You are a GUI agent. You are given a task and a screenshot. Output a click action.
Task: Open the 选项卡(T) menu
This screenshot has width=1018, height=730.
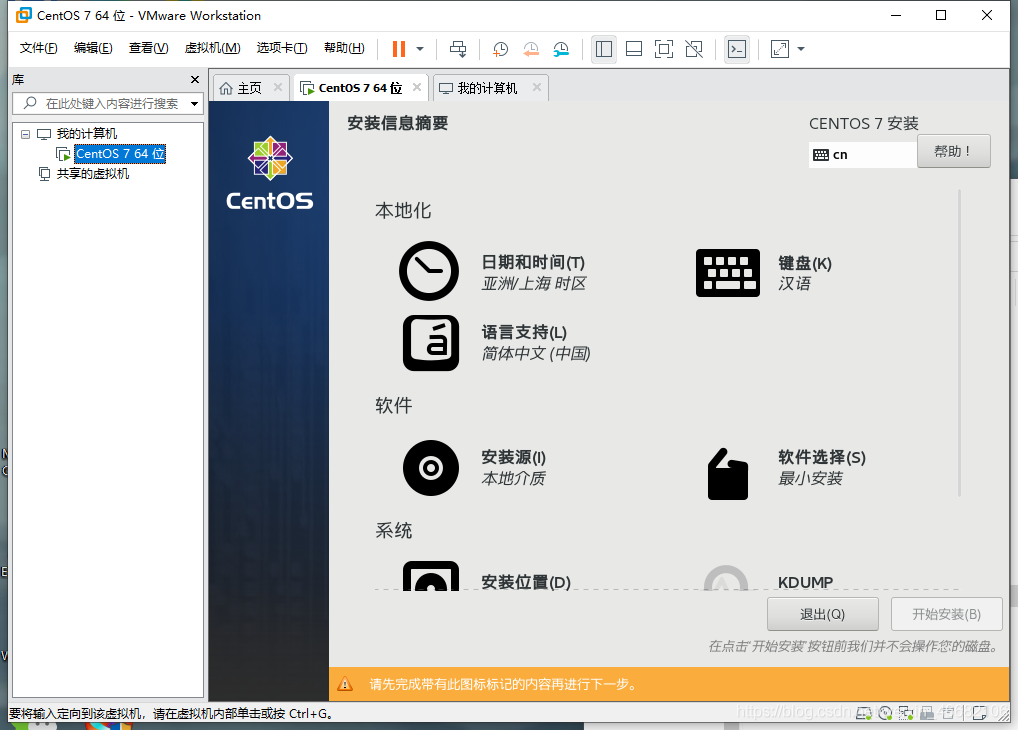click(x=282, y=48)
